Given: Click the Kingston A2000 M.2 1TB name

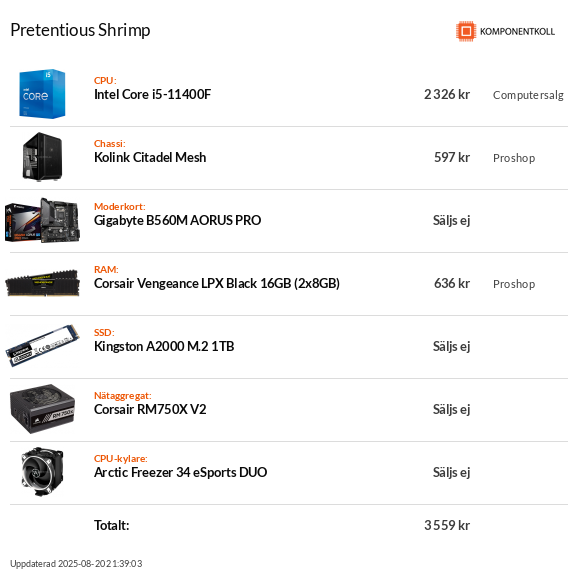Looking at the screenshot, I should [x=164, y=346].
